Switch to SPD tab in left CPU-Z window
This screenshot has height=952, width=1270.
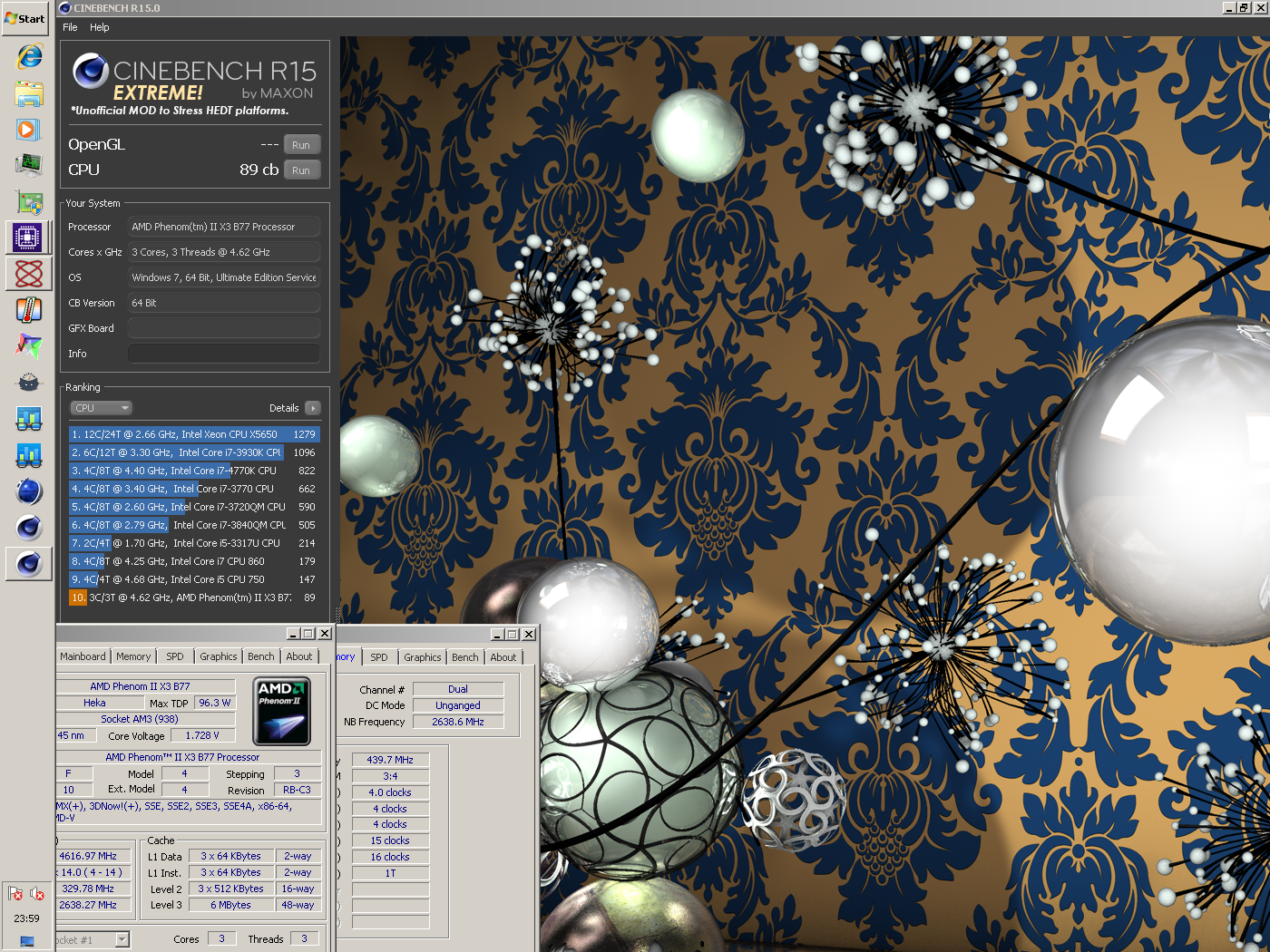[175, 656]
